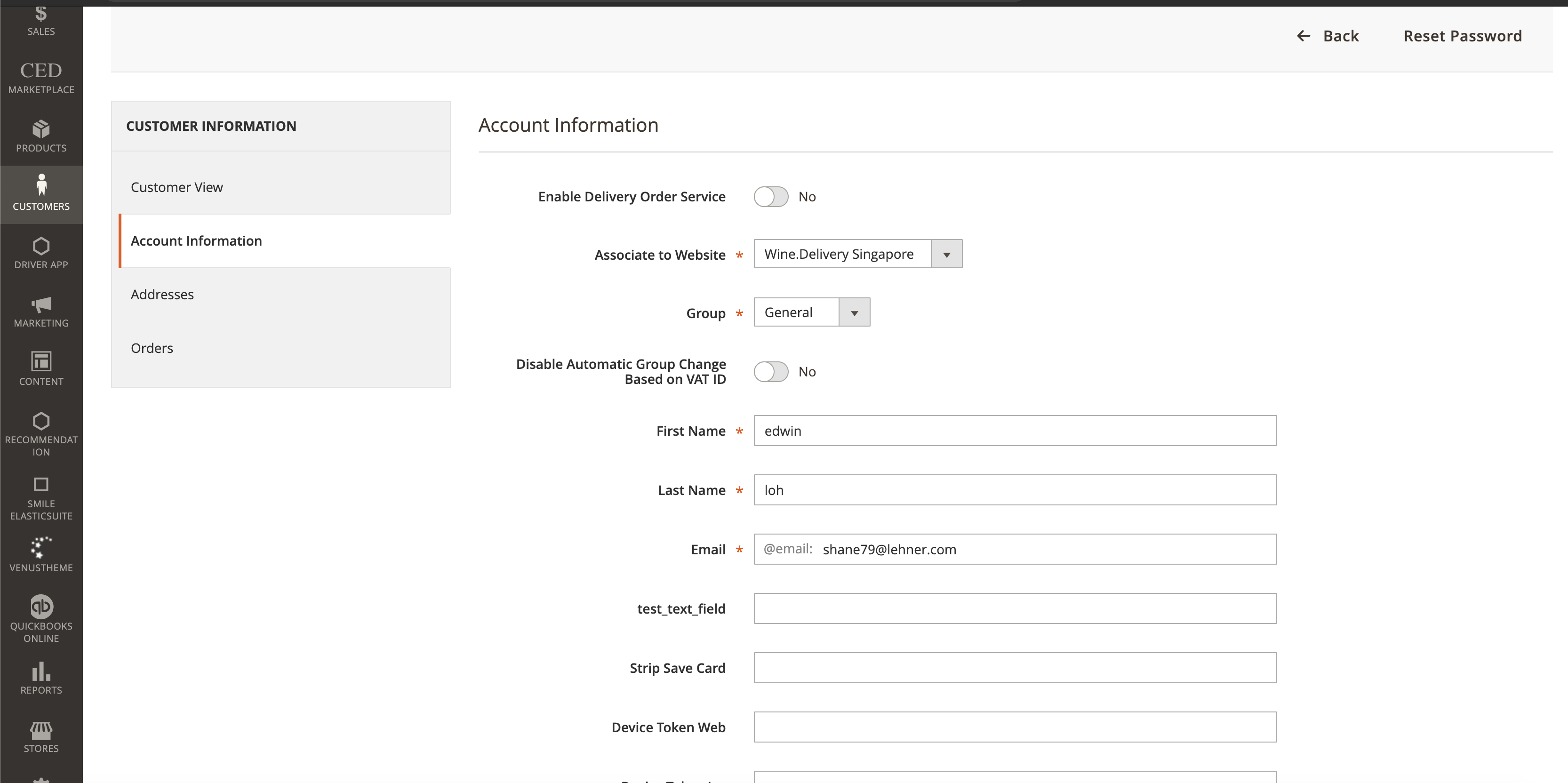The width and height of the screenshot is (1568, 783).
Task: Open the Smile Elasticsuite dropdown icon
Action: point(41,485)
